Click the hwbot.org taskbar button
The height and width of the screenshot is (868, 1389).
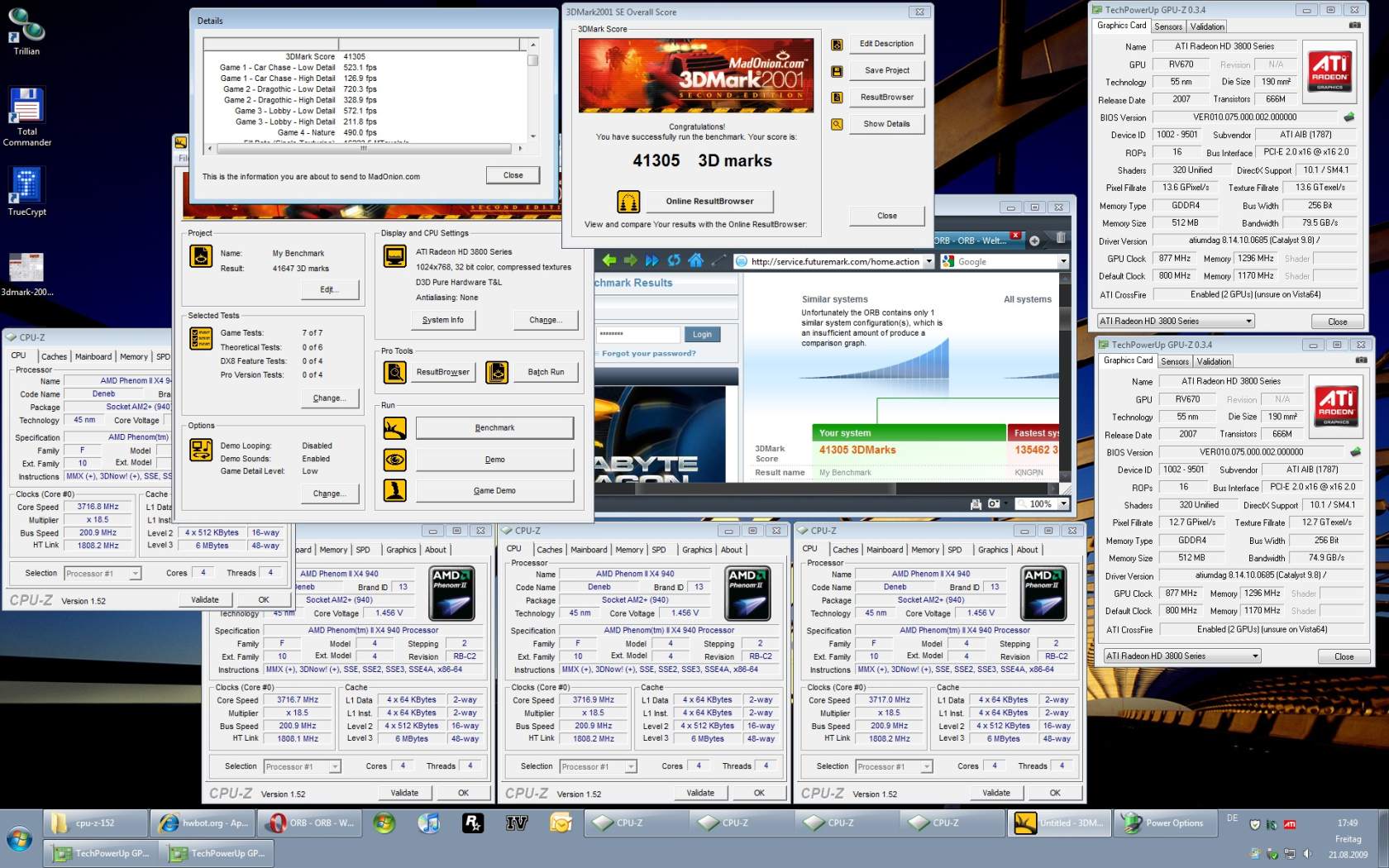[203, 823]
